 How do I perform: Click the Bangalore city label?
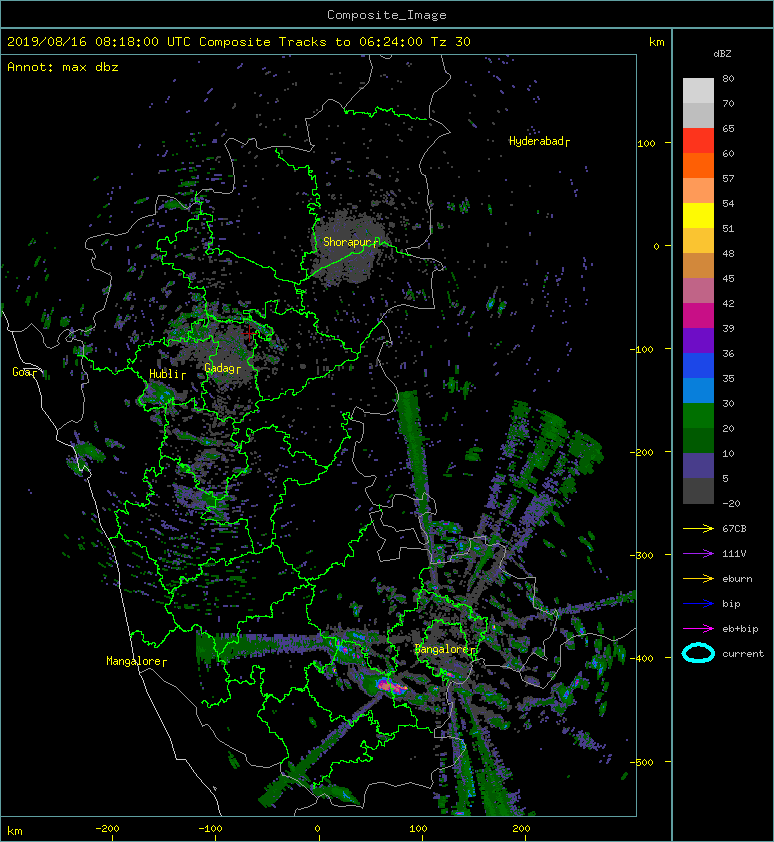(x=445, y=649)
